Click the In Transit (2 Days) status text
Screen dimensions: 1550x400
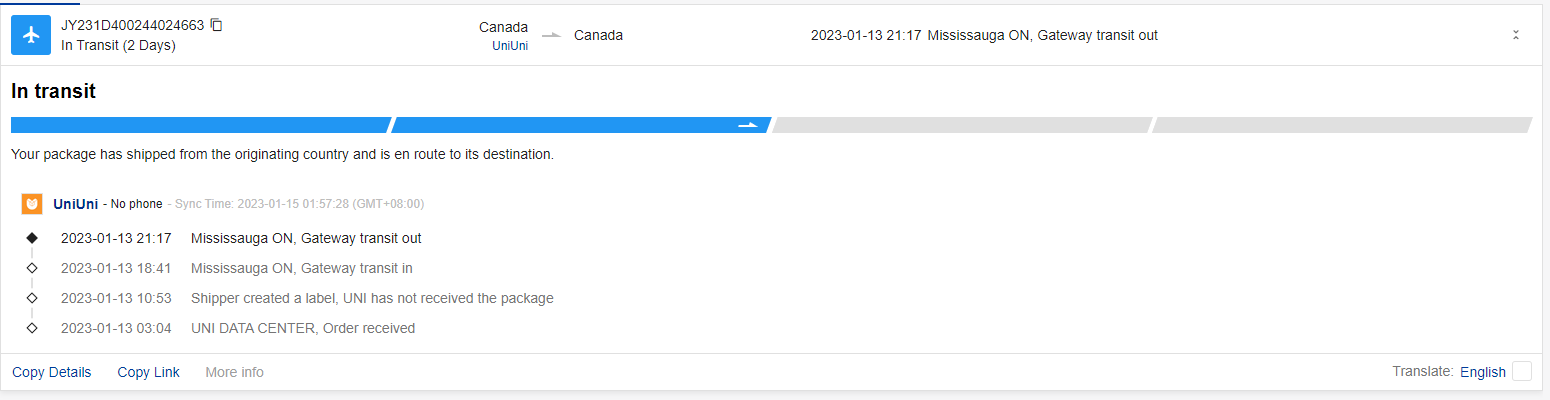pos(118,45)
